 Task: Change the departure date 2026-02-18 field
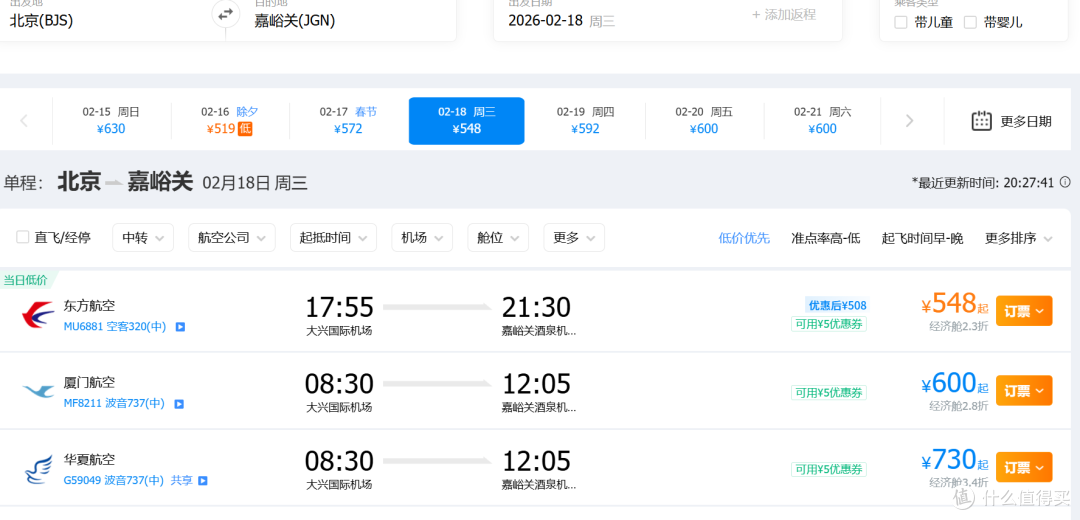pos(548,21)
